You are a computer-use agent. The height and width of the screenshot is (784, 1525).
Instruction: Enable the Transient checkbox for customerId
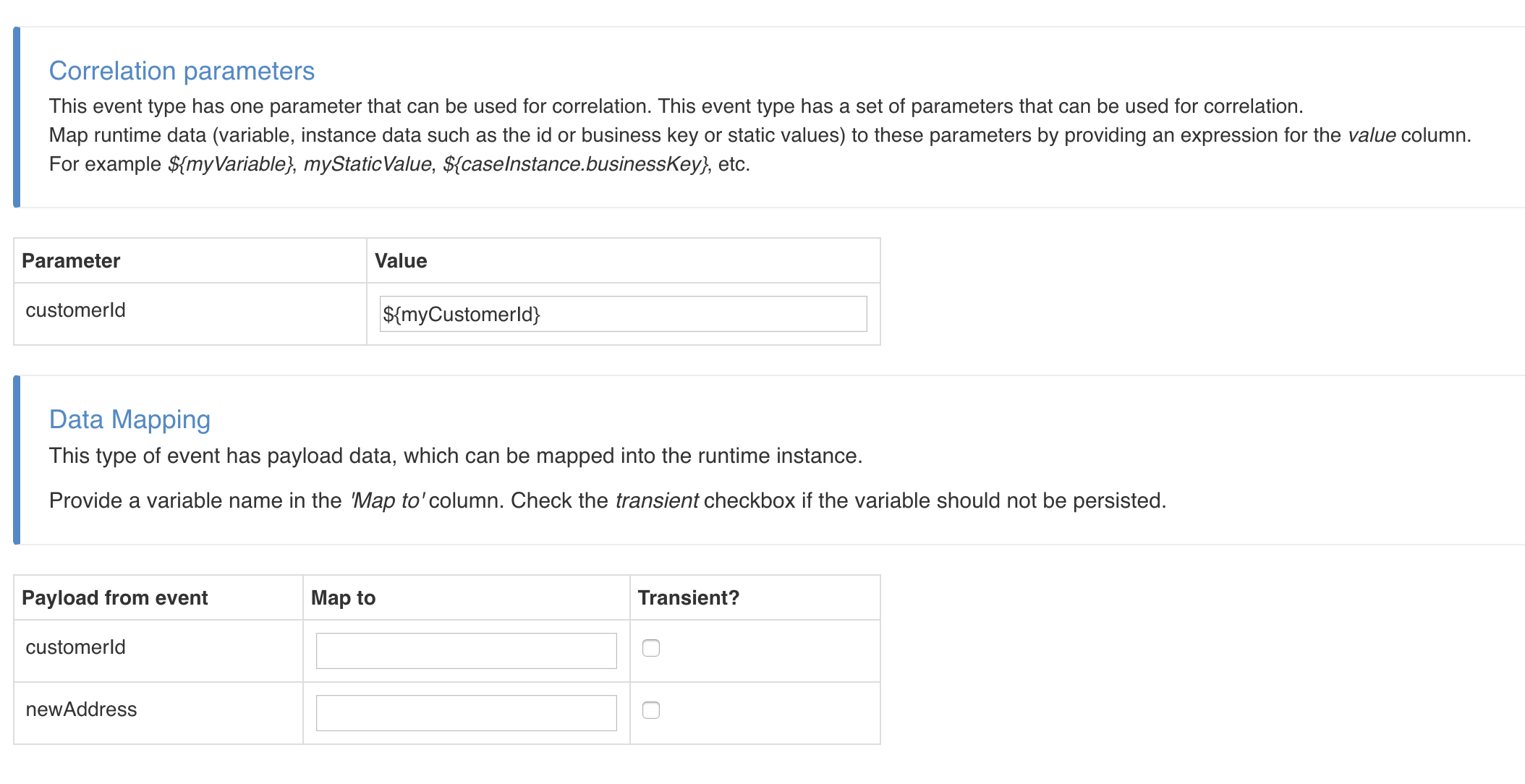pos(652,649)
